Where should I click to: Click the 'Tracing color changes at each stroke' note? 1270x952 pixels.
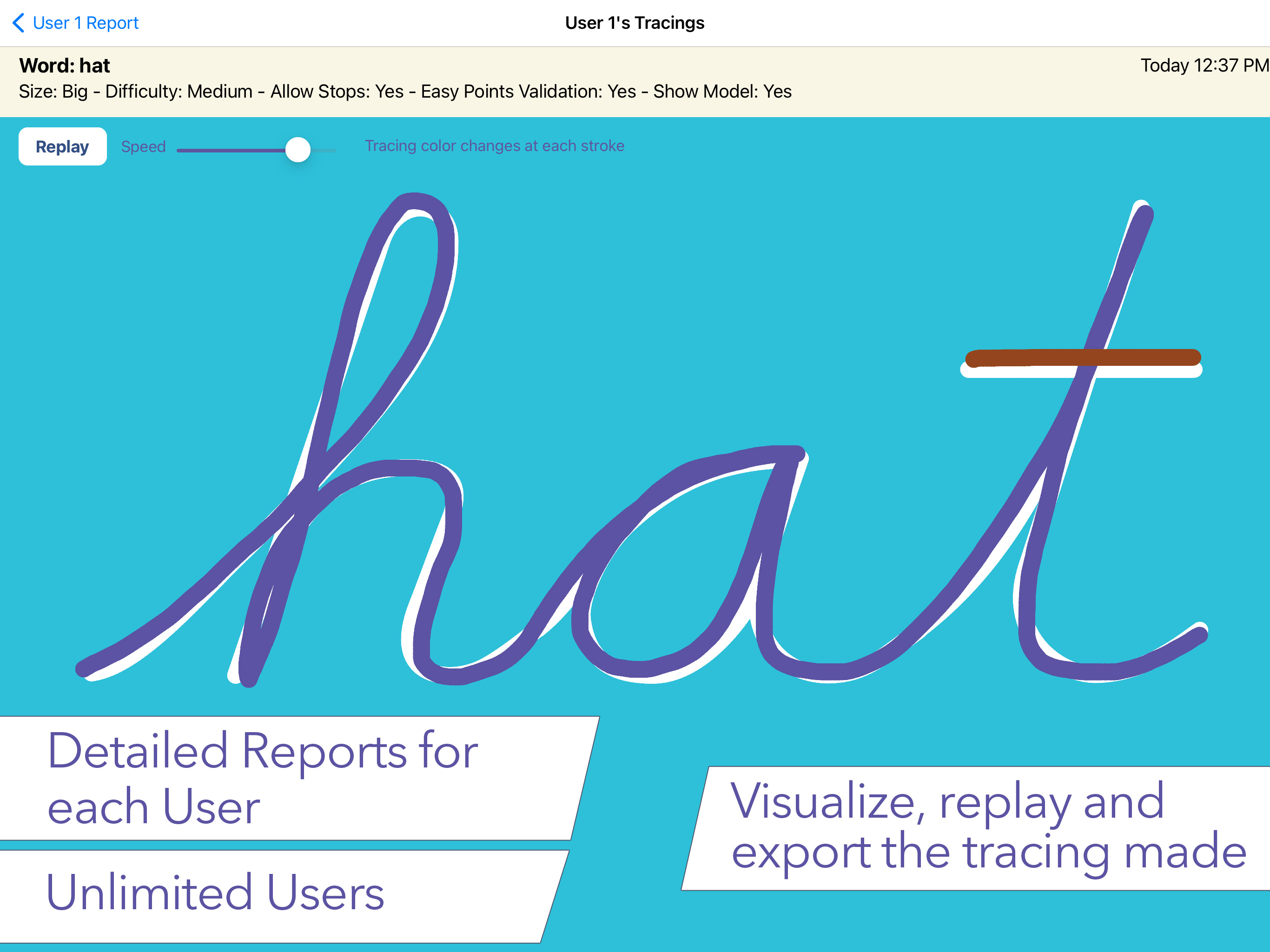coord(494,146)
